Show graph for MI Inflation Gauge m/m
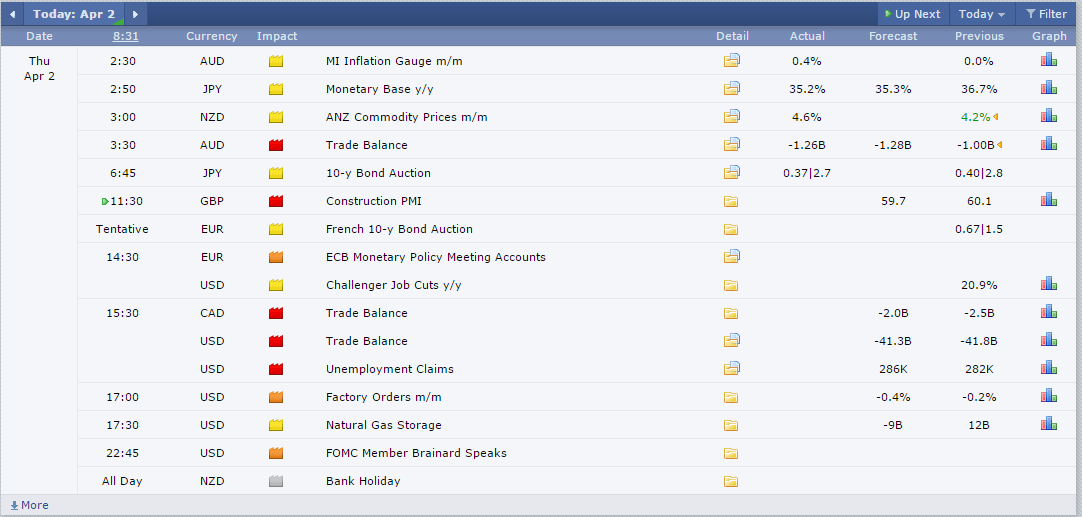Image resolution: width=1082 pixels, height=517 pixels. [x=1049, y=60]
